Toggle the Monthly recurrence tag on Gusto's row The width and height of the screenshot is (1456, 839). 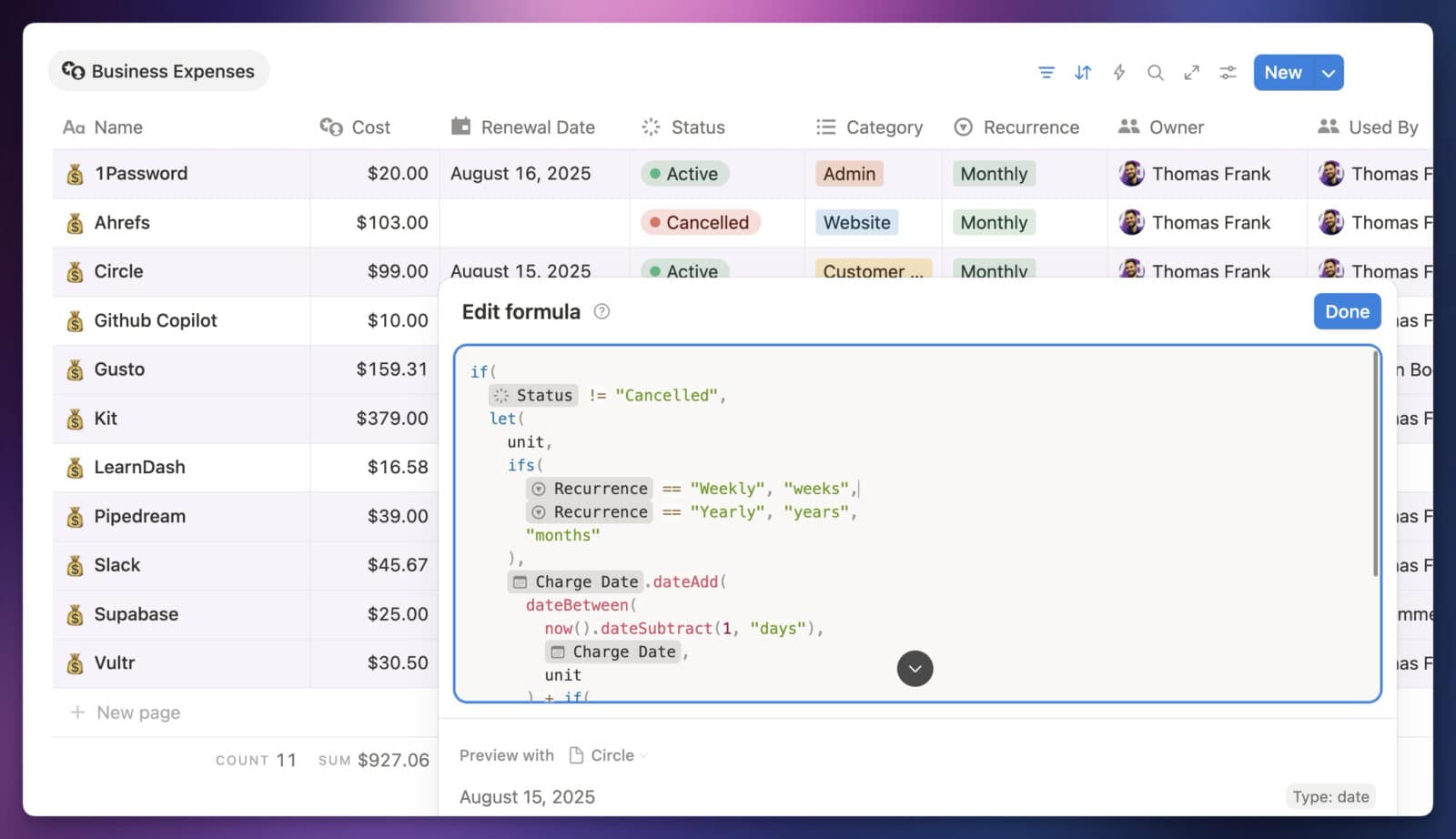tap(994, 369)
